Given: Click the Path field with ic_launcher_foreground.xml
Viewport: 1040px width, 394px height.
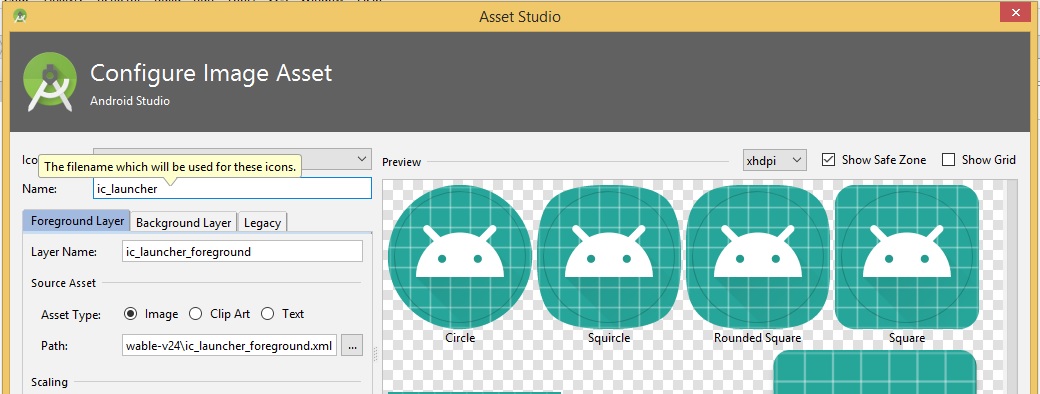Looking at the screenshot, I should point(230,346).
